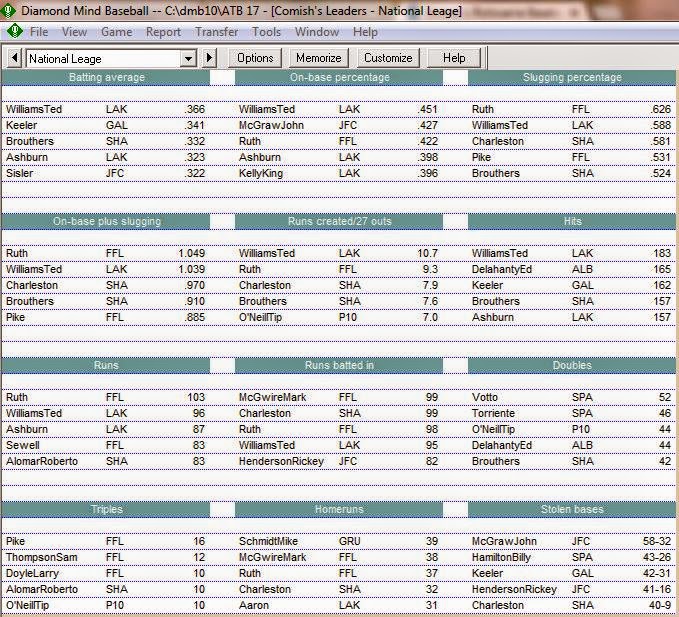Click Sisler in Batting average list
This screenshot has width=679, height=617.
(19, 174)
